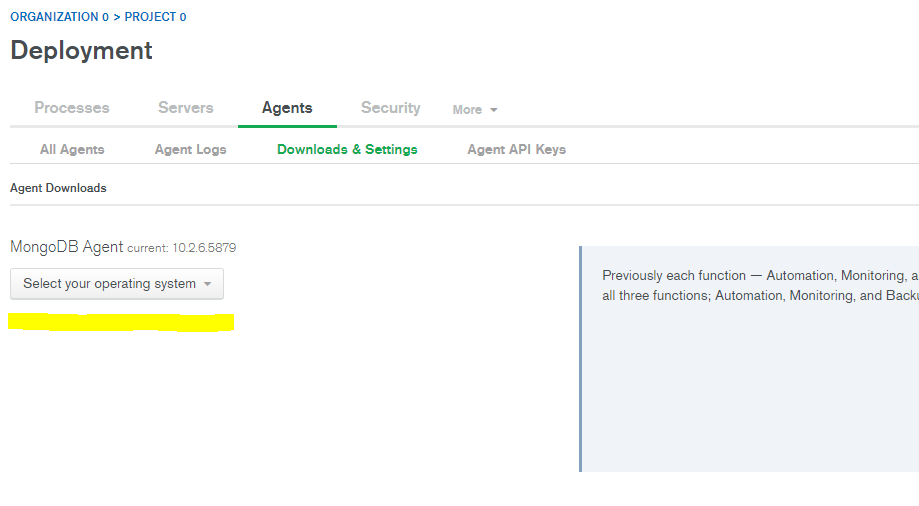This screenshot has height=506, width=919.
Task: Click the ORGANIZATION 0 breadcrumb link
Action: (x=59, y=17)
